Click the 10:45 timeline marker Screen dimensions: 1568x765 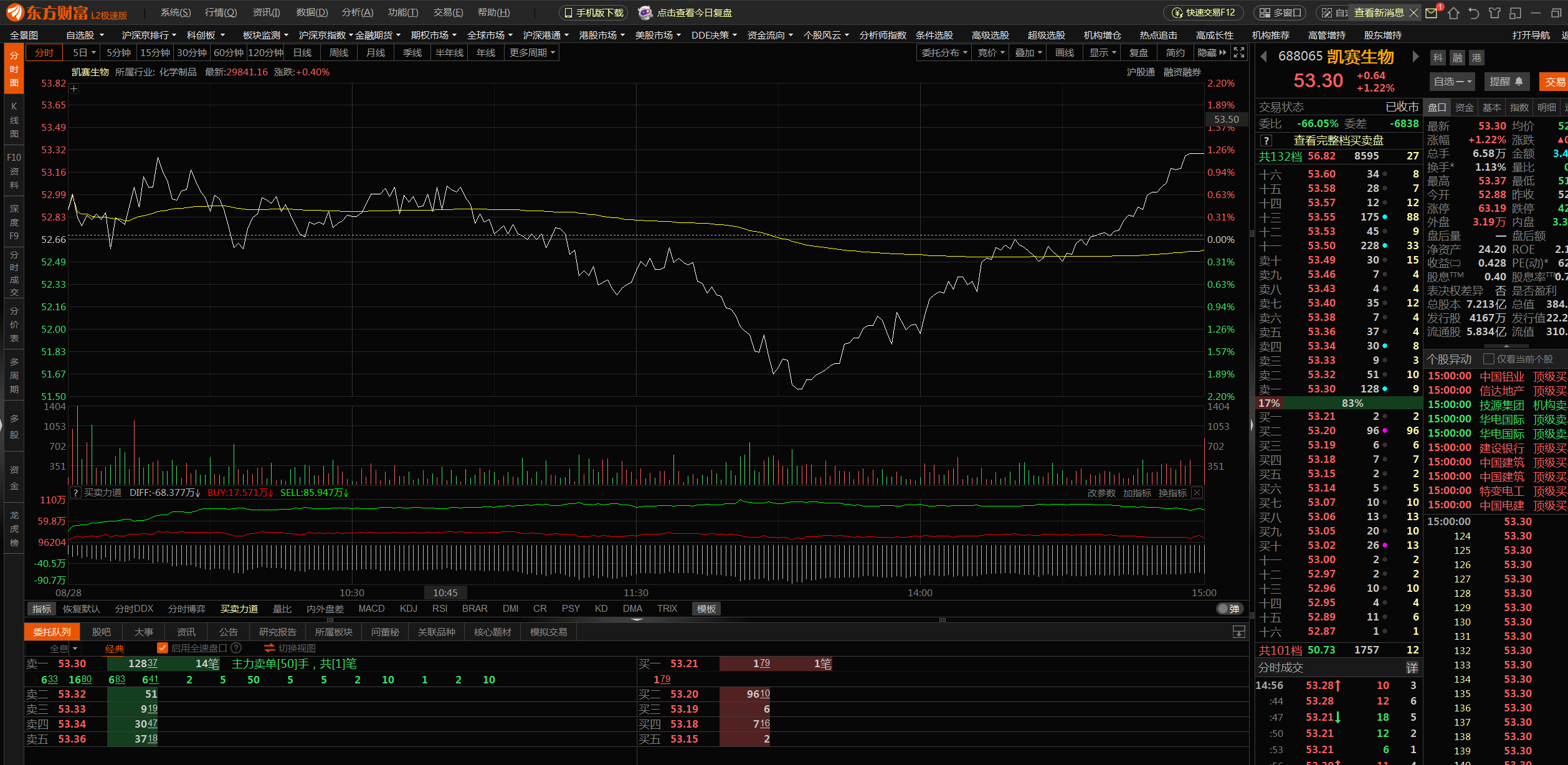pos(445,592)
